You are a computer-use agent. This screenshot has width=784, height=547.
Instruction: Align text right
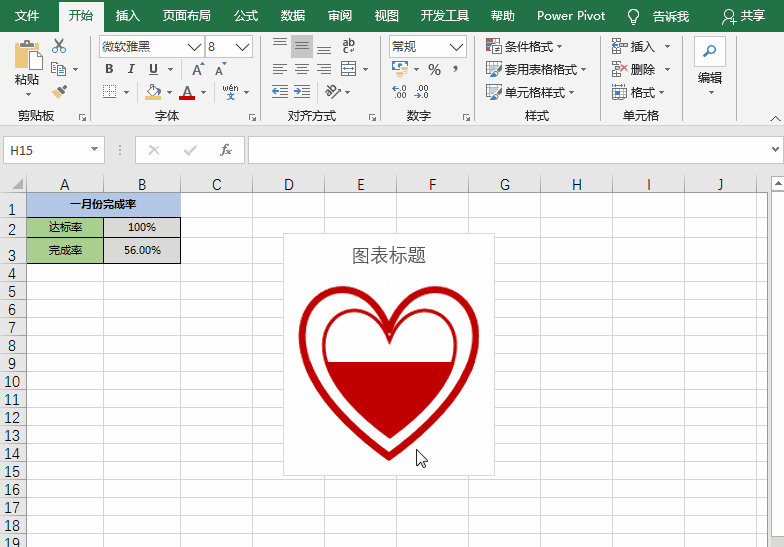(324, 69)
